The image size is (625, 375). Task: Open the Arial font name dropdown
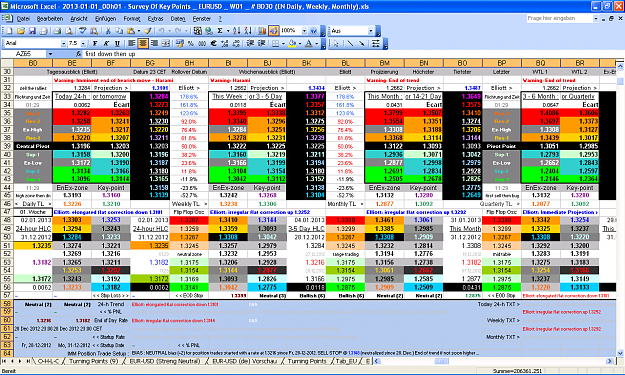63,43
